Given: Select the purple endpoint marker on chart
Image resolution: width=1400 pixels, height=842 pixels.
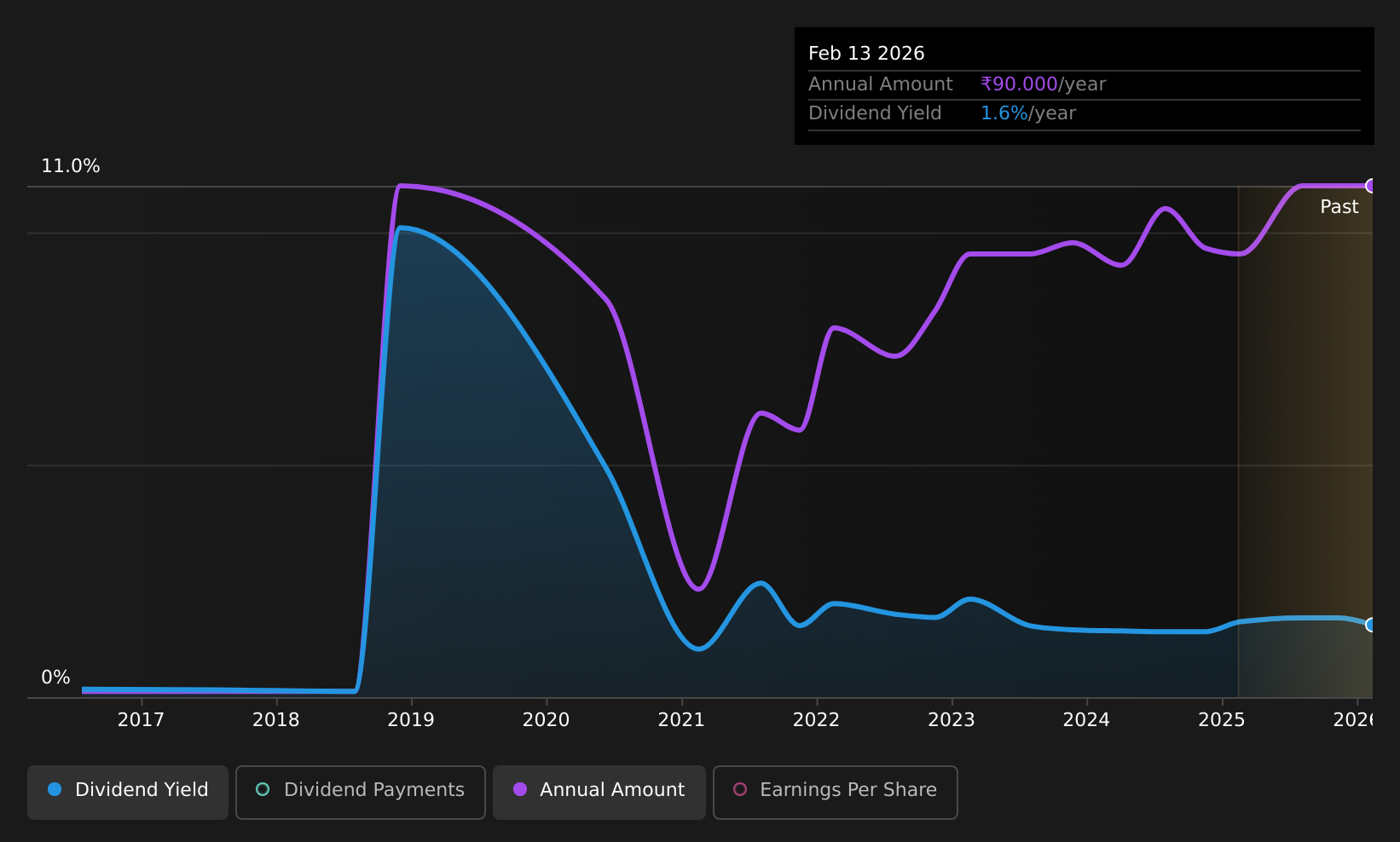Looking at the screenshot, I should point(1371,186).
